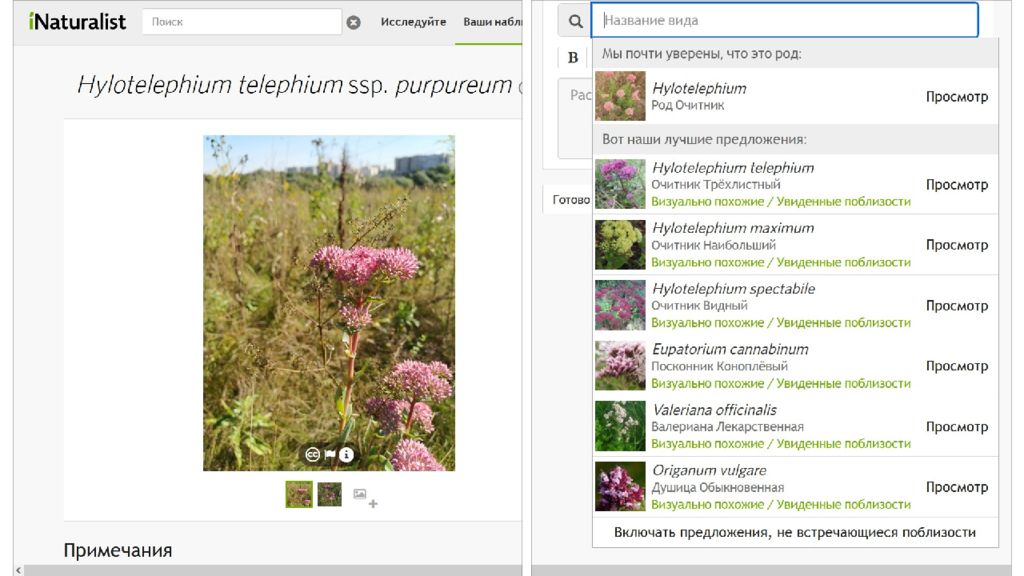Click Включать предложения, не встречающиеся поблизости
Image resolution: width=1024 pixels, height=576 pixels.
click(x=795, y=532)
